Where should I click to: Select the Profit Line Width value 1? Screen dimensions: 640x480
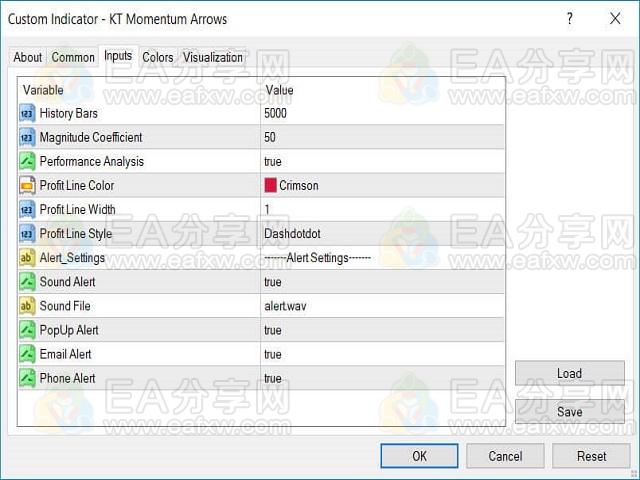[x=267, y=209]
